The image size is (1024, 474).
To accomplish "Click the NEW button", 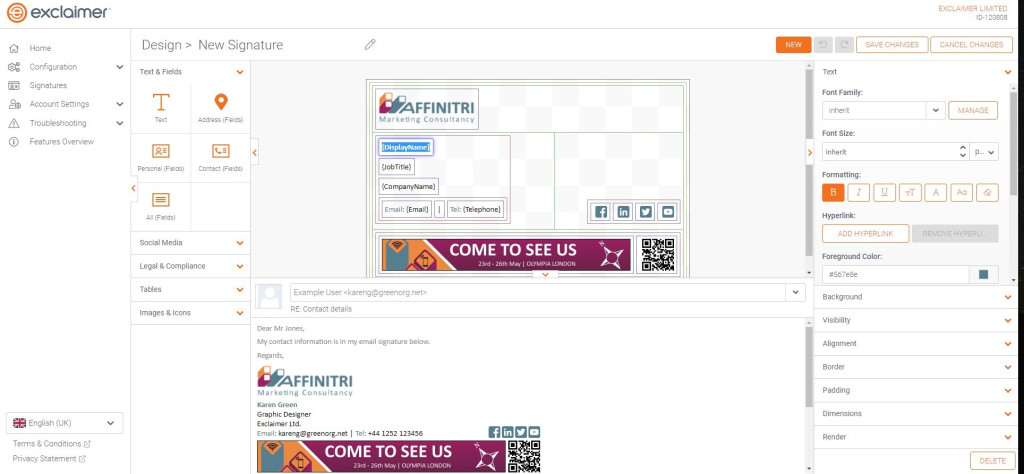I will coord(793,44).
